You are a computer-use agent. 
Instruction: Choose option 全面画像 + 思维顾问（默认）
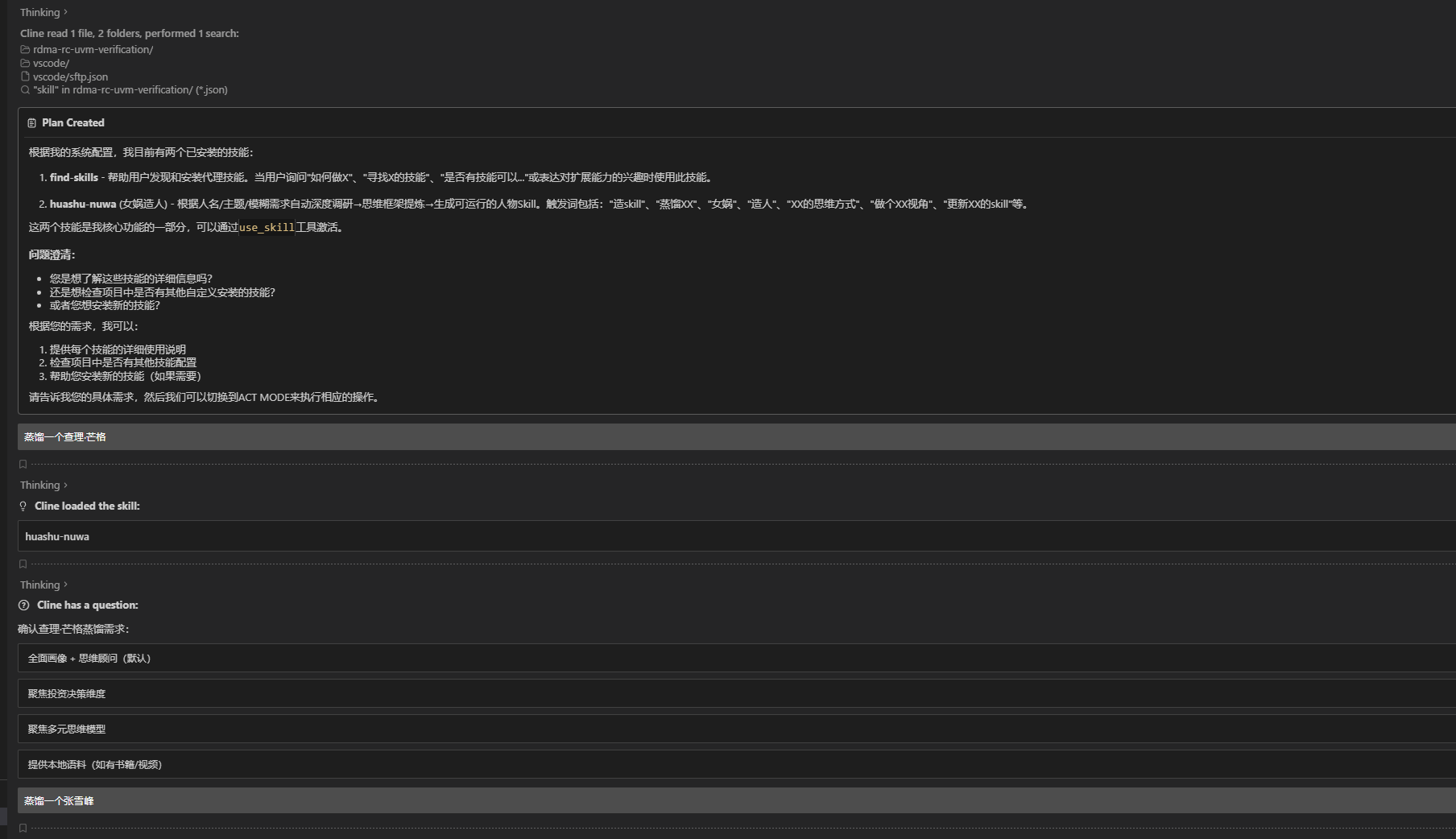coord(737,658)
